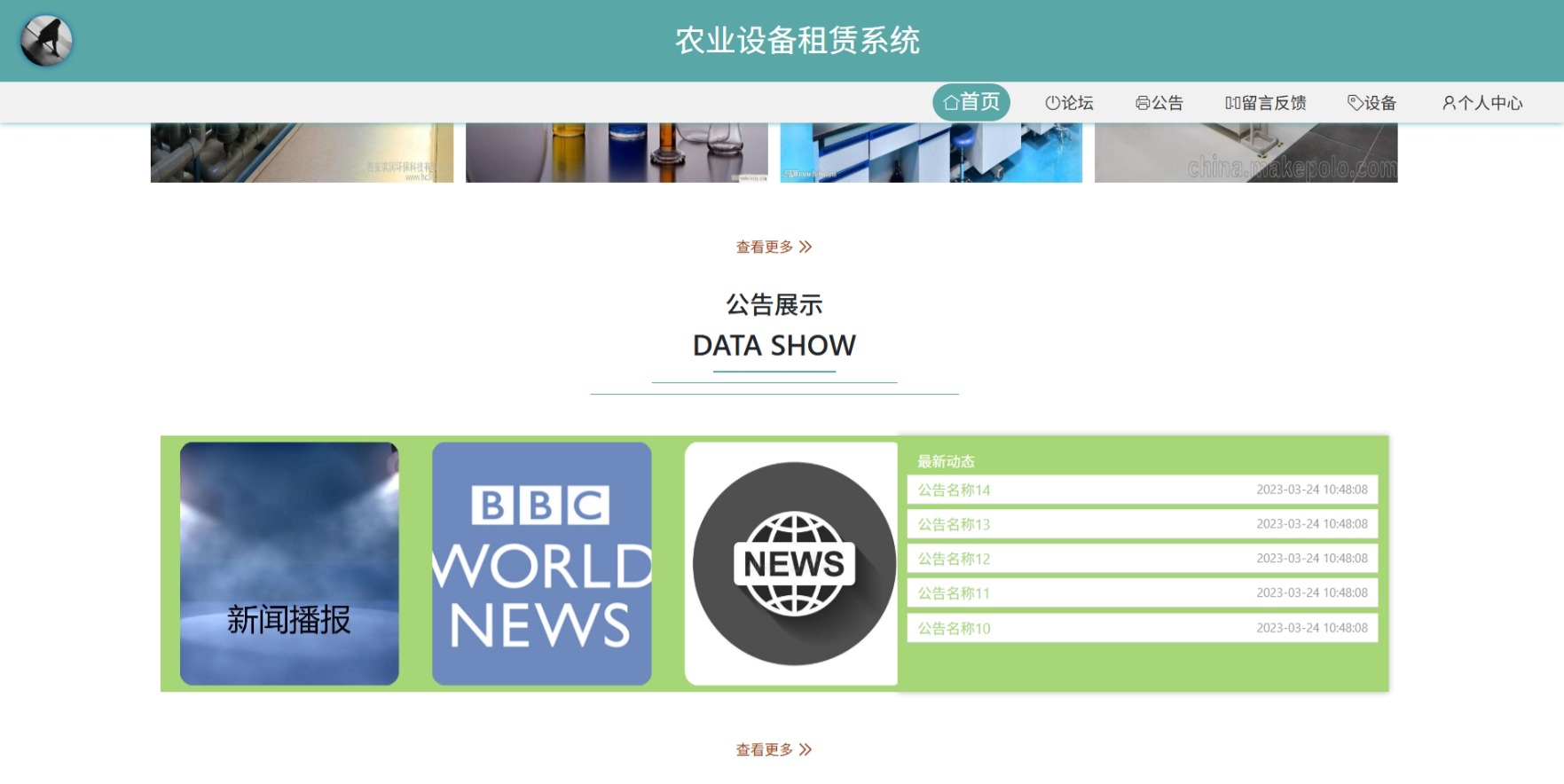
Task: Click the 查看更多 link below the announcements
Action: click(774, 749)
